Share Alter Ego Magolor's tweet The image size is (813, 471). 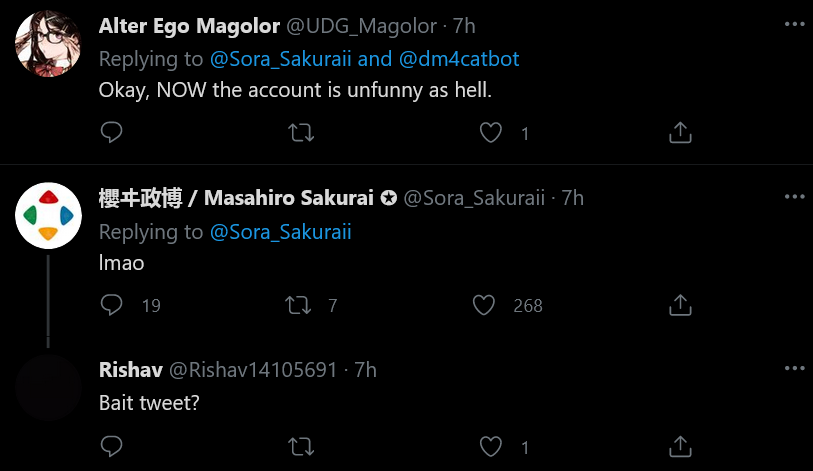click(680, 132)
